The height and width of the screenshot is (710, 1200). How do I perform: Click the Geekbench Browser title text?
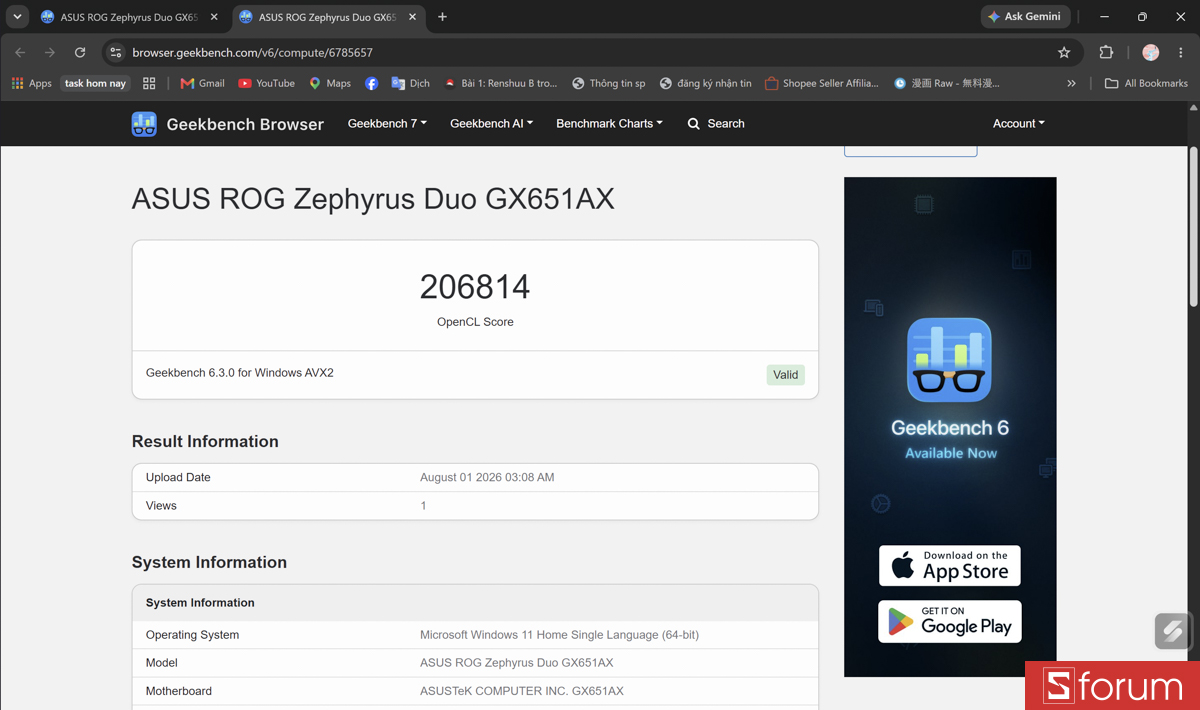[245, 124]
